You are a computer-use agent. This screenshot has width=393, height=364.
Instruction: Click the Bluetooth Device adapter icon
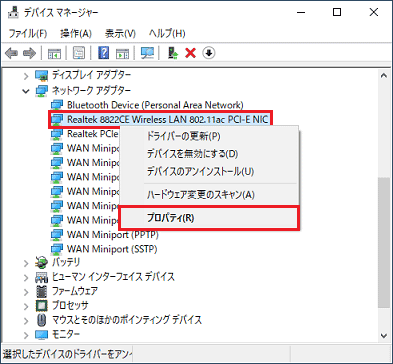[57, 105]
